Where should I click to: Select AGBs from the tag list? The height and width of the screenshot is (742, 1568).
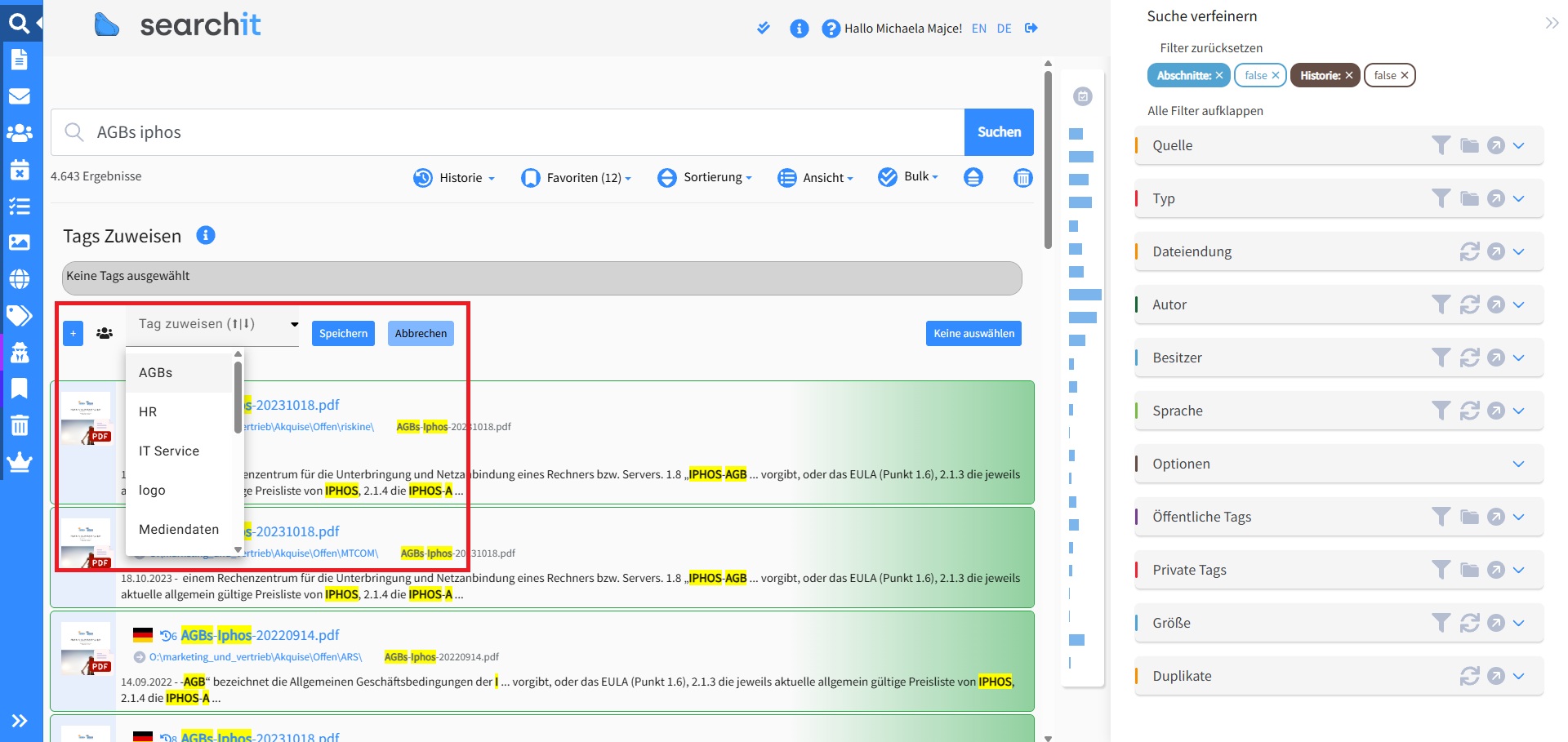tap(156, 373)
